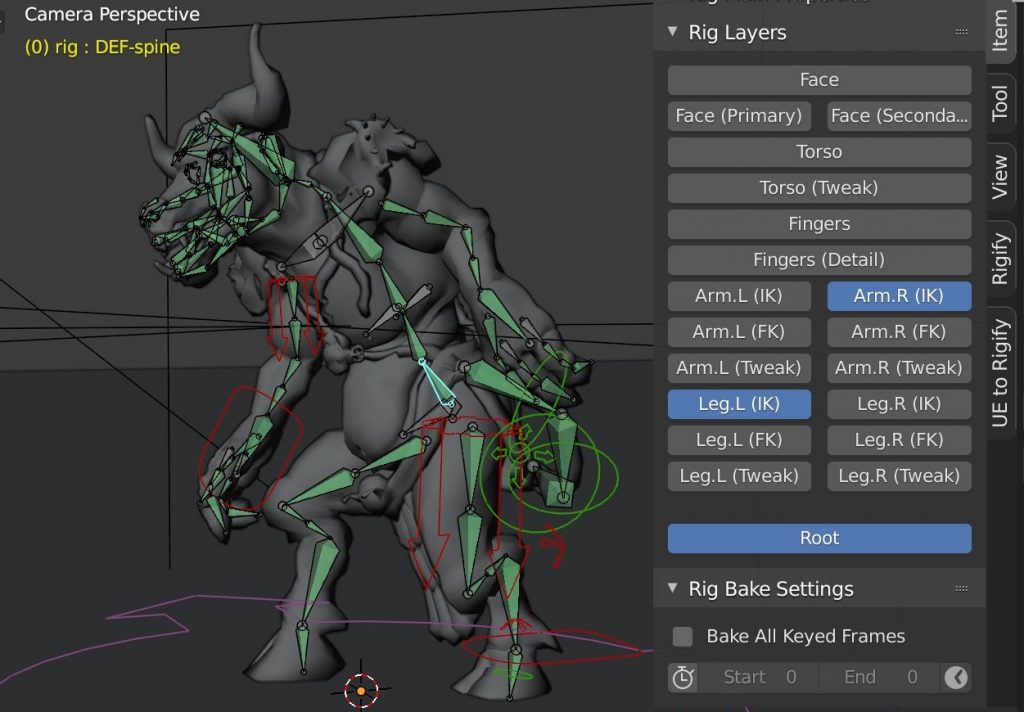Switch to the Tool sidebar tab
Screen dimensions: 1024x712
click(1000, 102)
